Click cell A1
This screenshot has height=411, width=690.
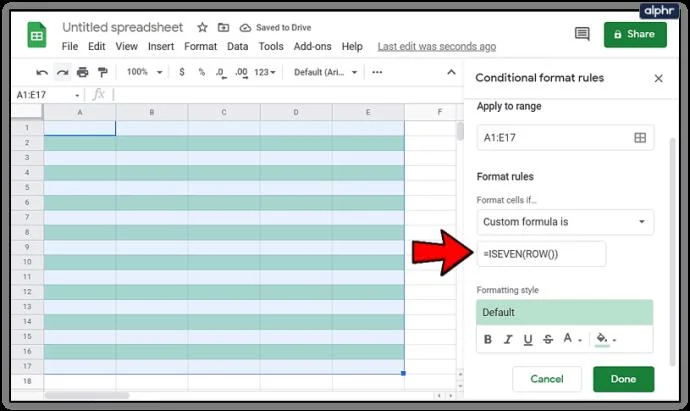coord(80,128)
